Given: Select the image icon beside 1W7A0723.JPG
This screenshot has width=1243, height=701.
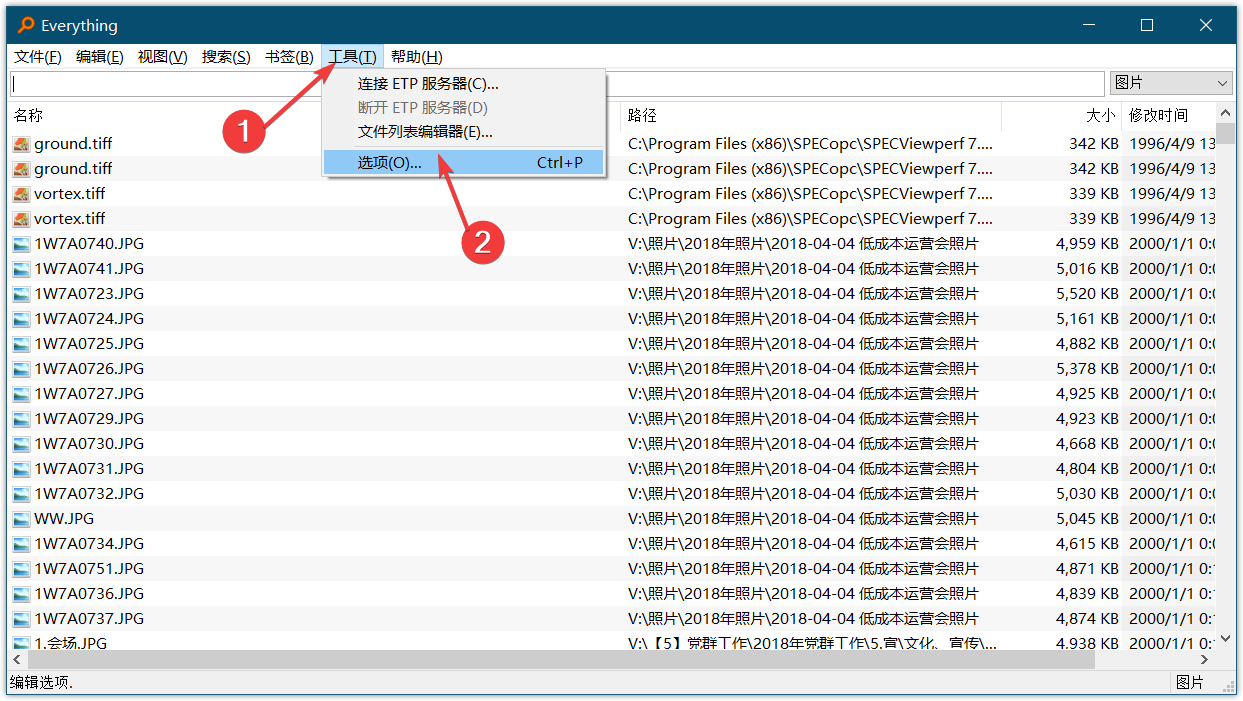Looking at the screenshot, I should (21, 293).
